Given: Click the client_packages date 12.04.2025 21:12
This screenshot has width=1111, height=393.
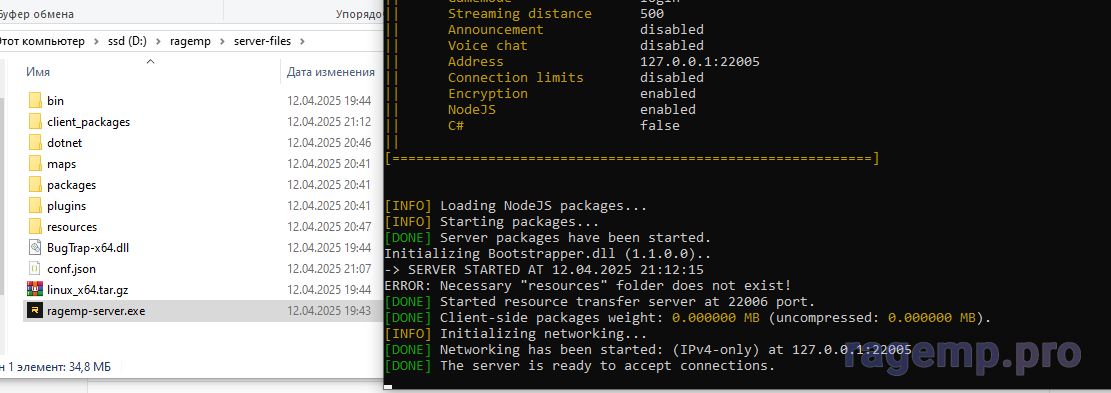Looking at the screenshot, I should (x=329, y=122).
